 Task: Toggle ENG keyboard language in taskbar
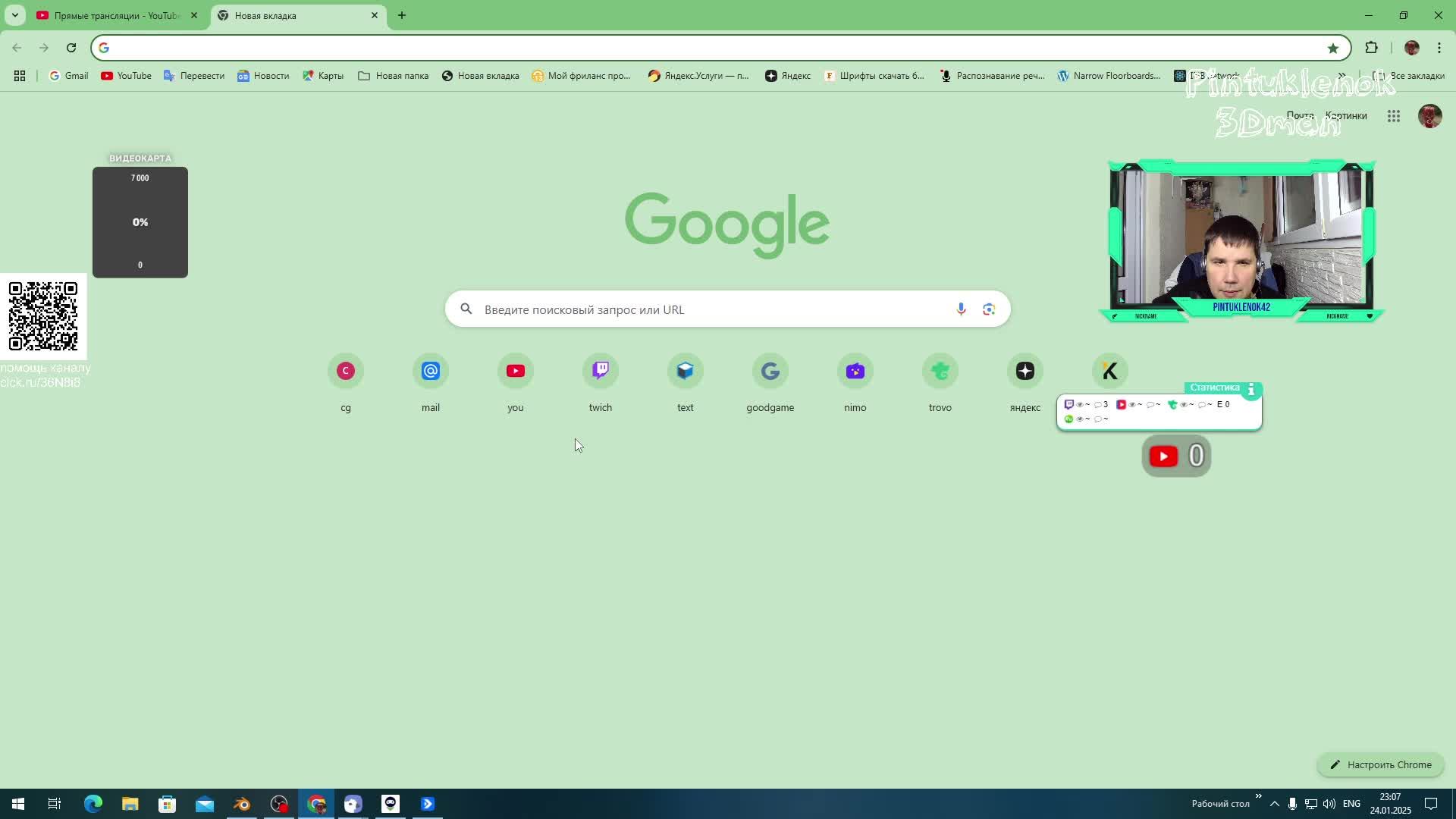(x=1351, y=804)
